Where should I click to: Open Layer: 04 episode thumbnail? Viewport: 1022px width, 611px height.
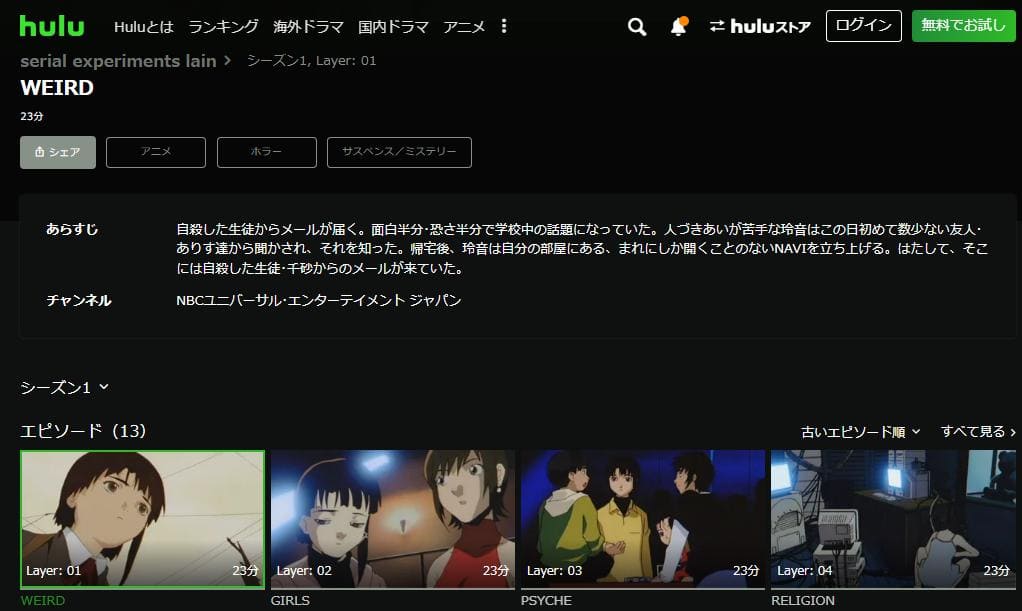point(893,519)
